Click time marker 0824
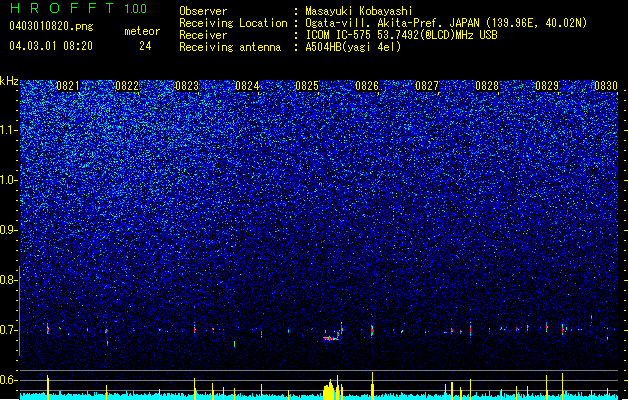Screen dimensions: 629x400 click(247, 86)
